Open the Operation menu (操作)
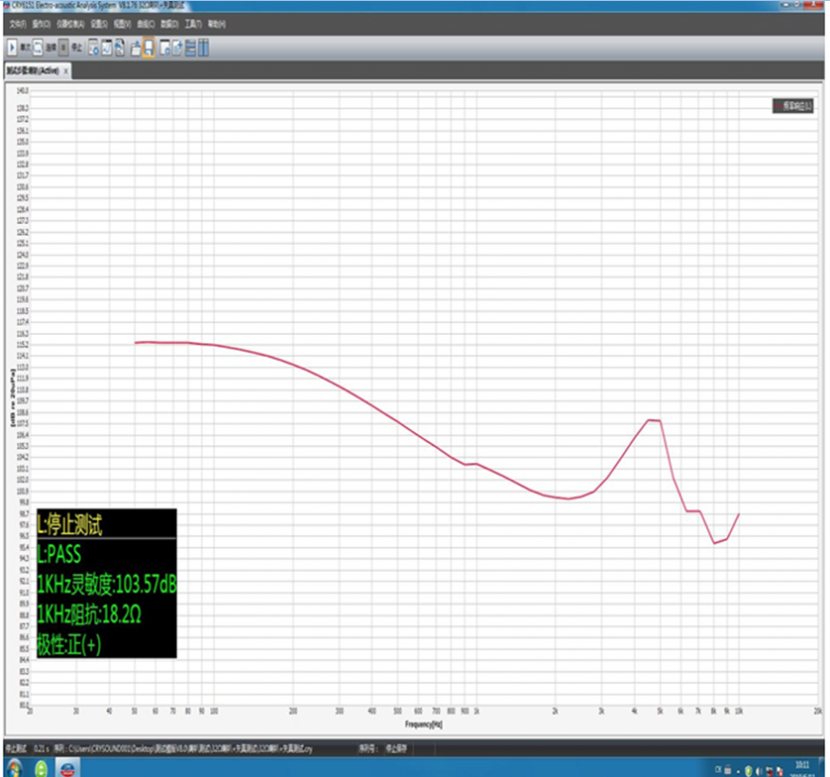Screen dimensions: 830x777 (x=41, y=24)
